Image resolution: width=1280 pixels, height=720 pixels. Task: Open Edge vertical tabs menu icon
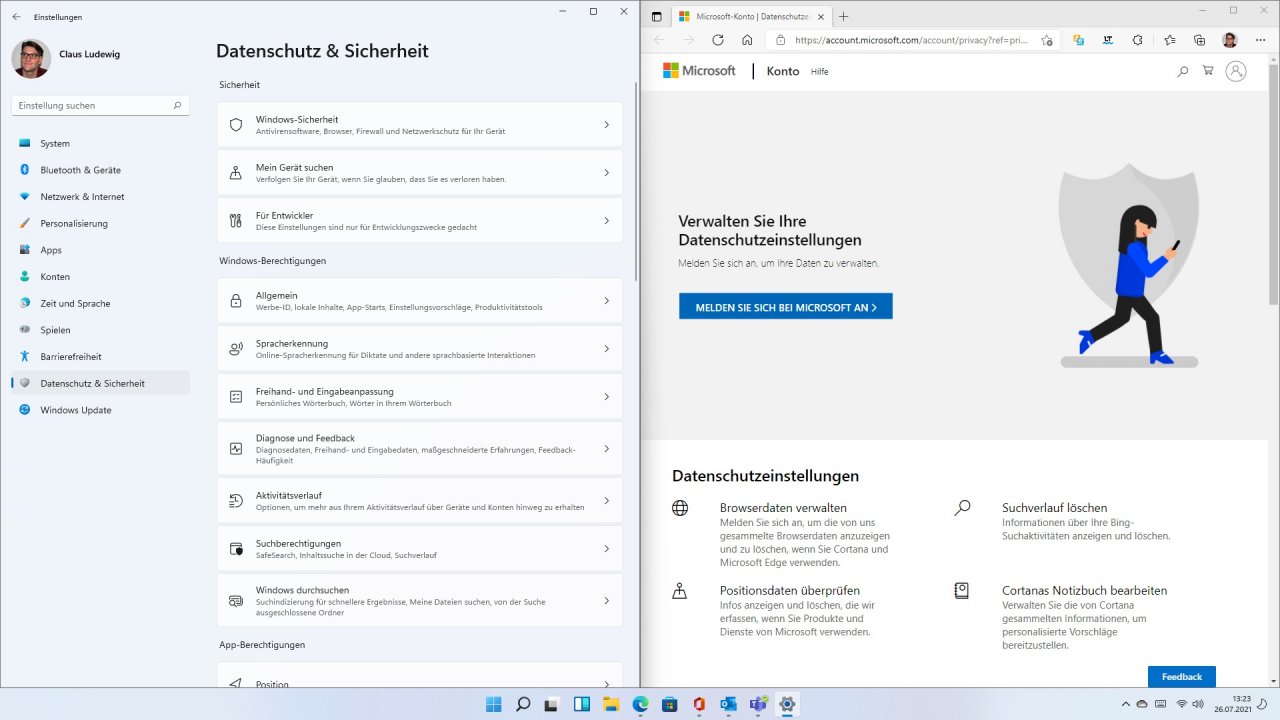click(656, 16)
